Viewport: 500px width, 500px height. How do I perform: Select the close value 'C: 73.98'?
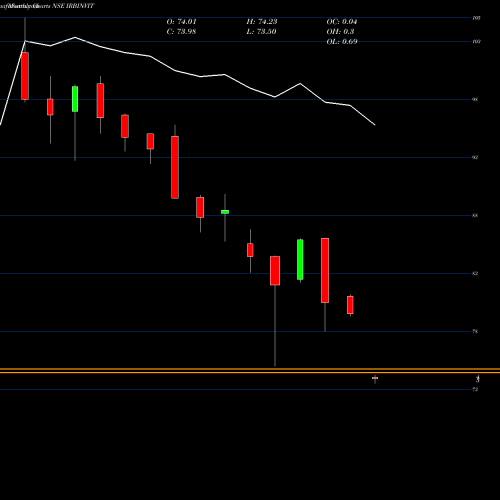pos(181,32)
